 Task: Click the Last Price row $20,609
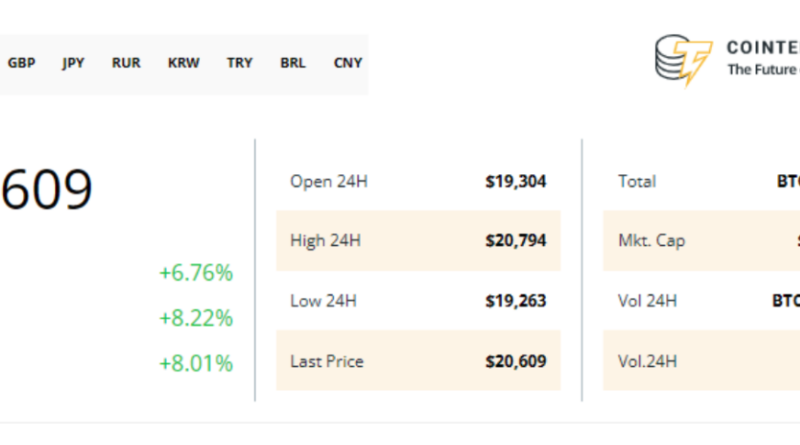(x=417, y=361)
